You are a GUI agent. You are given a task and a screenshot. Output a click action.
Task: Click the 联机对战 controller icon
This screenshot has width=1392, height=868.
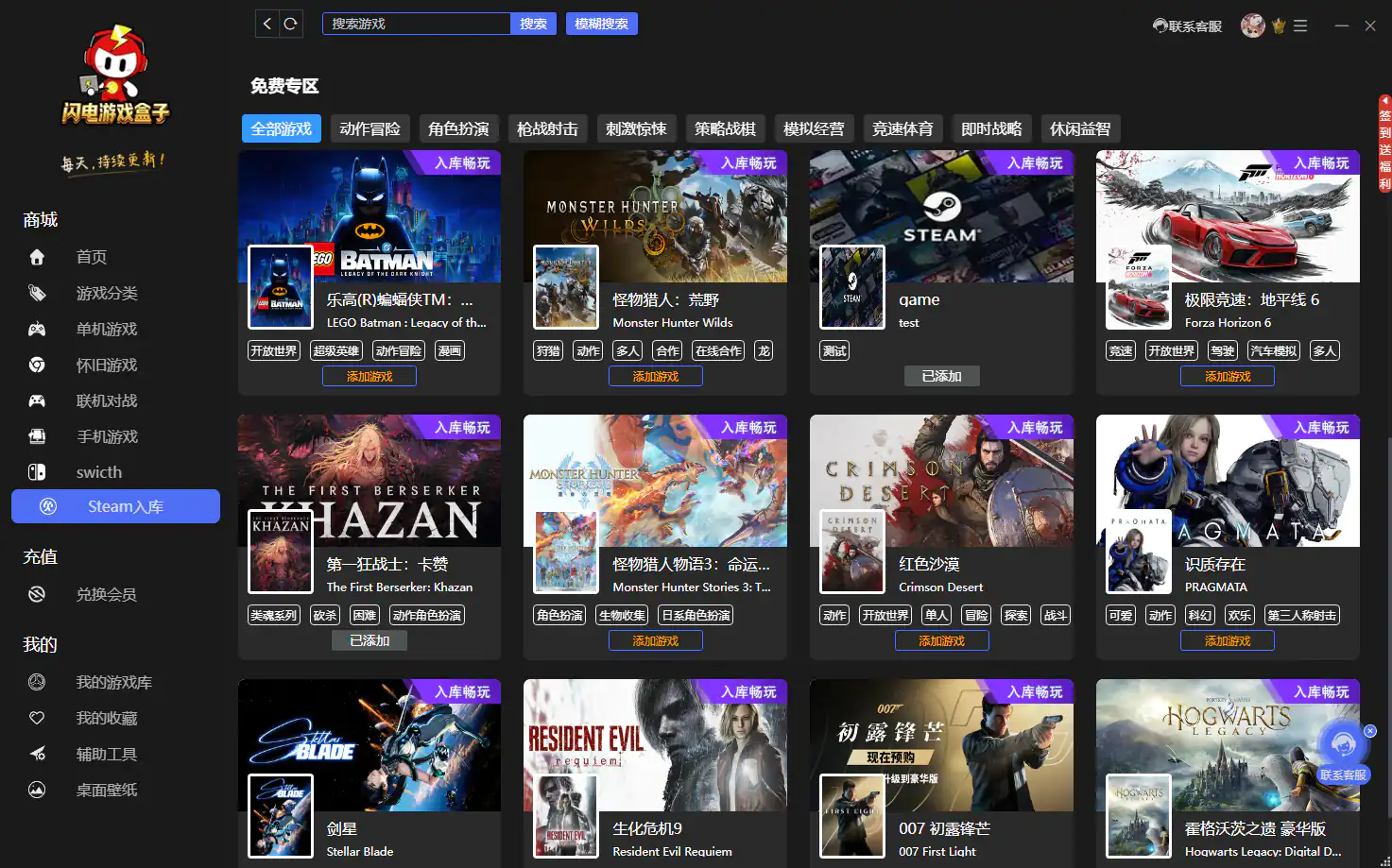click(x=37, y=400)
